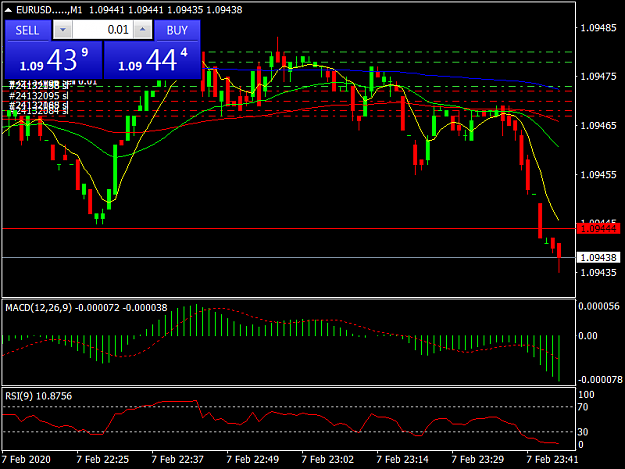Click the SELL button in one-click panel
Image resolution: width=625 pixels, height=469 pixels.
coord(28,30)
